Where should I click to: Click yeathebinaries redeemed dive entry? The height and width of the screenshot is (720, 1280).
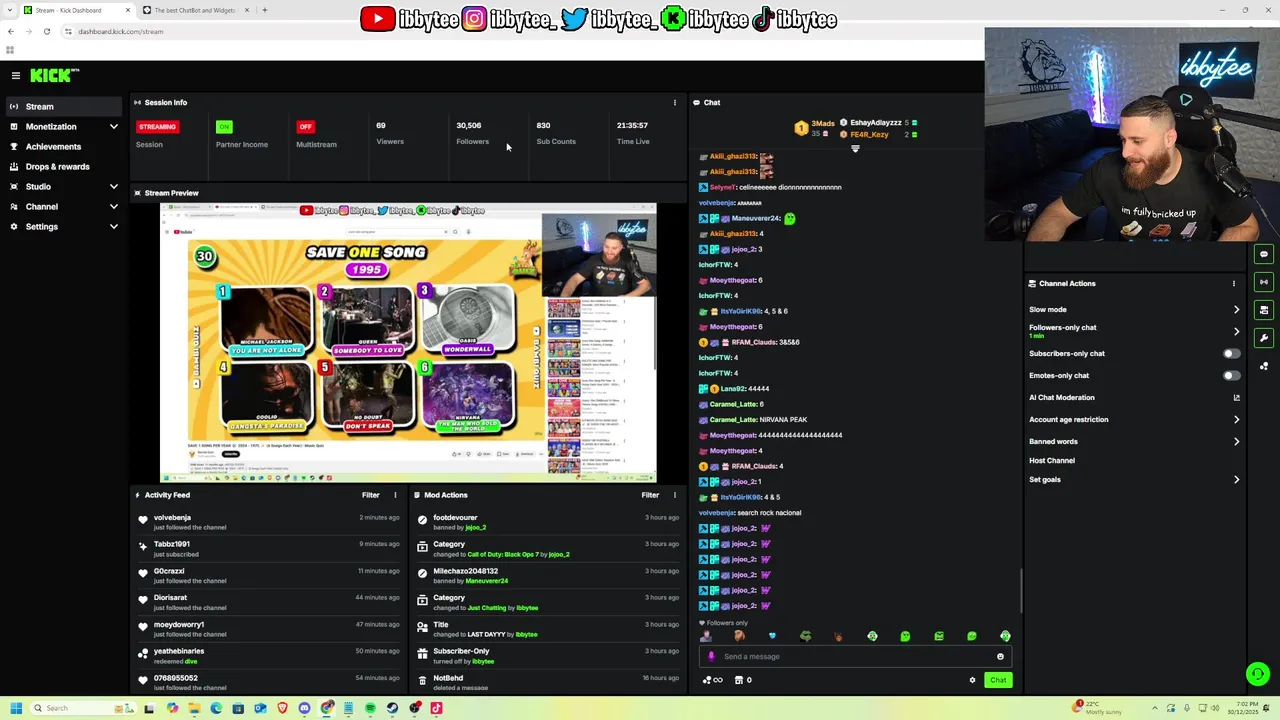click(268, 656)
